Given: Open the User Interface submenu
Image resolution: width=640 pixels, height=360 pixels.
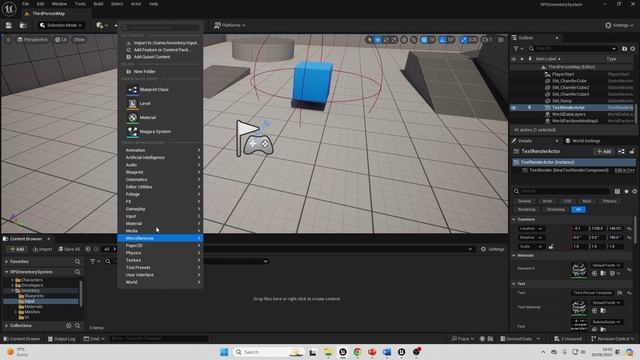Looking at the screenshot, I should click(160, 275).
